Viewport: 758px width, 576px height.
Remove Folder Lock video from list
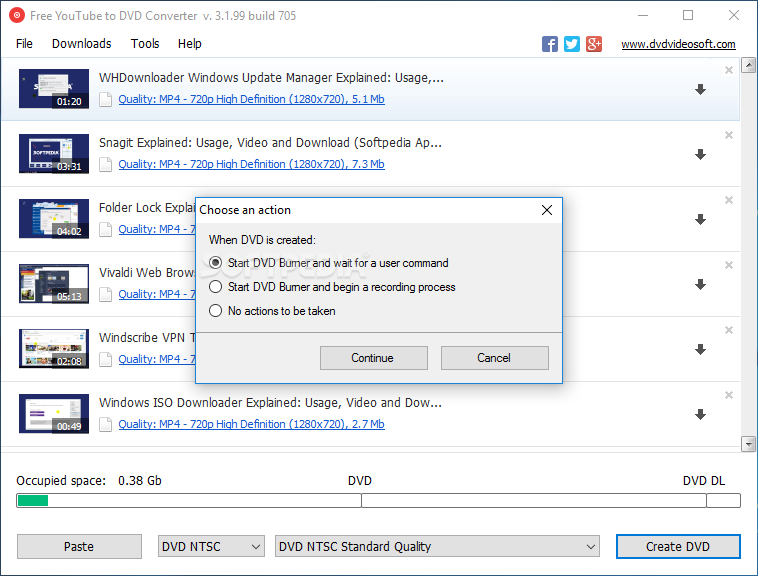(x=729, y=200)
